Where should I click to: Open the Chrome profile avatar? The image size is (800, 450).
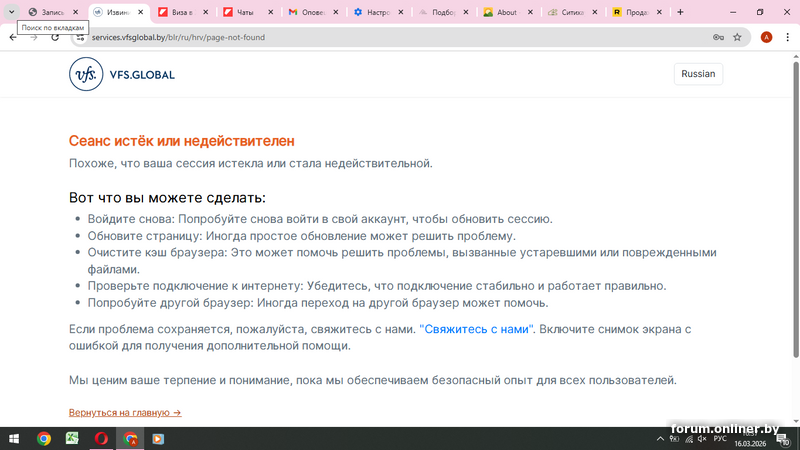pyautogui.click(x=766, y=37)
